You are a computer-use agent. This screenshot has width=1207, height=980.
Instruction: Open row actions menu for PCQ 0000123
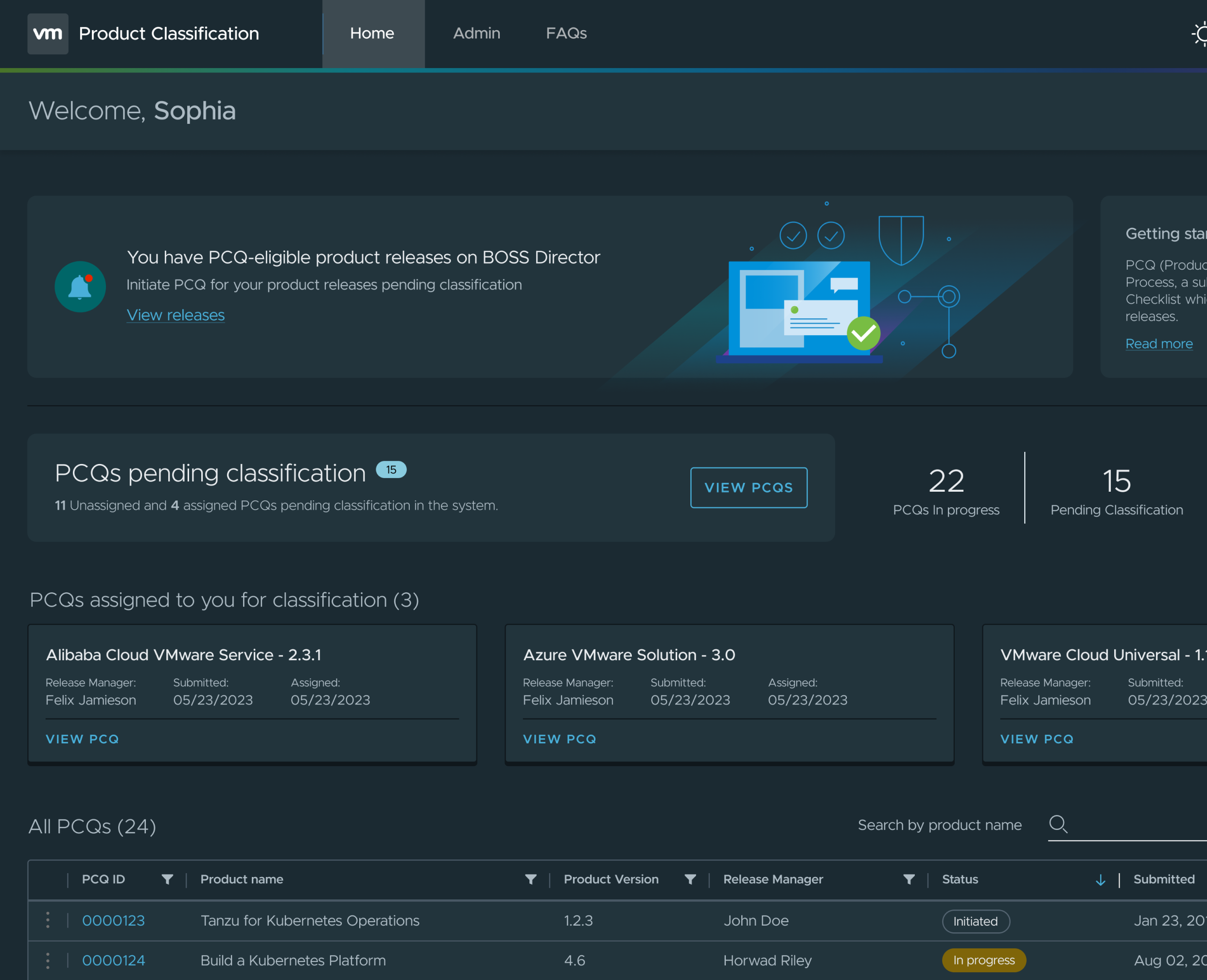pyautogui.click(x=49, y=920)
